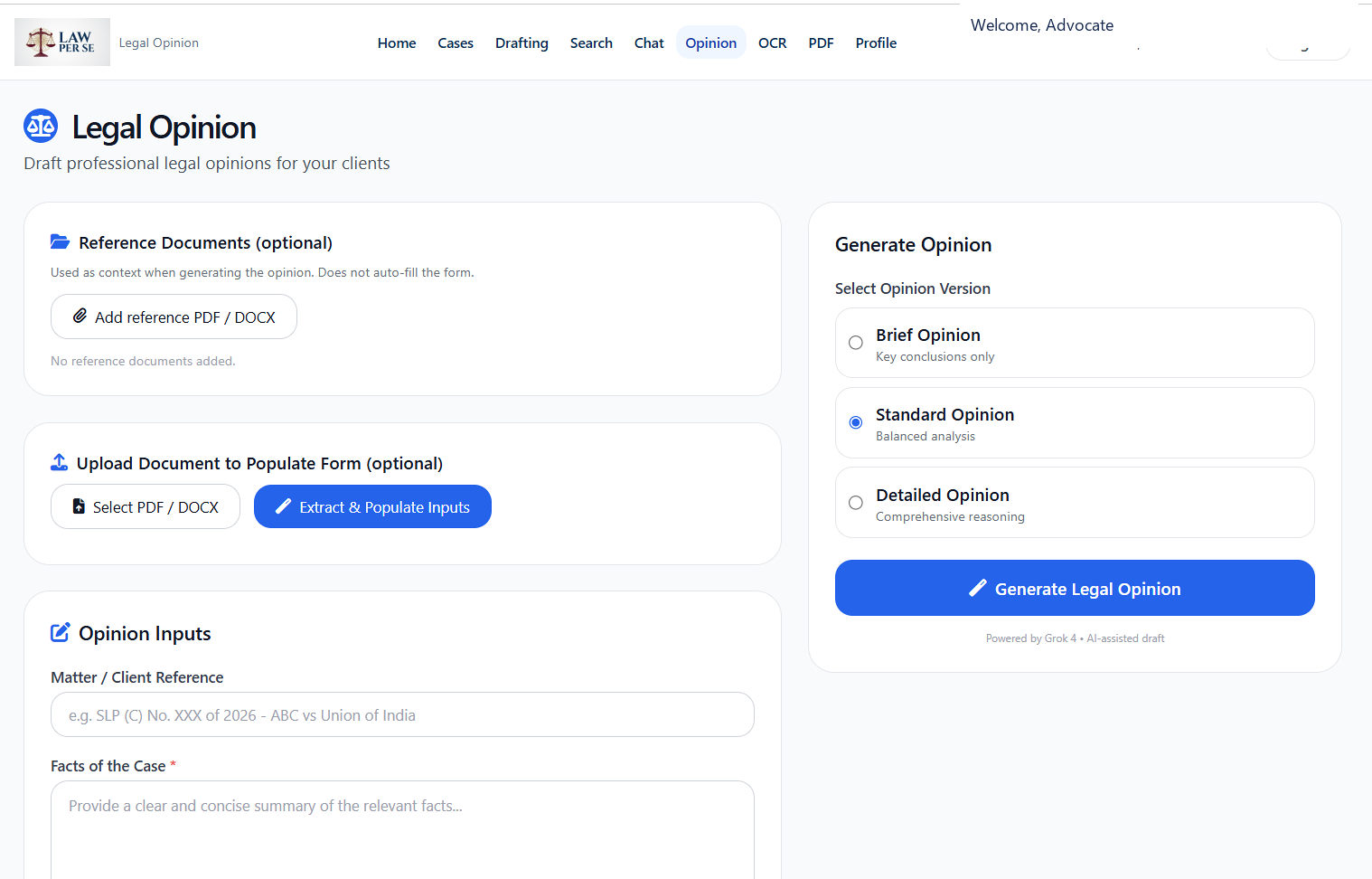This screenshot has width=1372, height=879.
Task: Click the Matter / Client Reference input field
Action: click(x=402, y=714)
